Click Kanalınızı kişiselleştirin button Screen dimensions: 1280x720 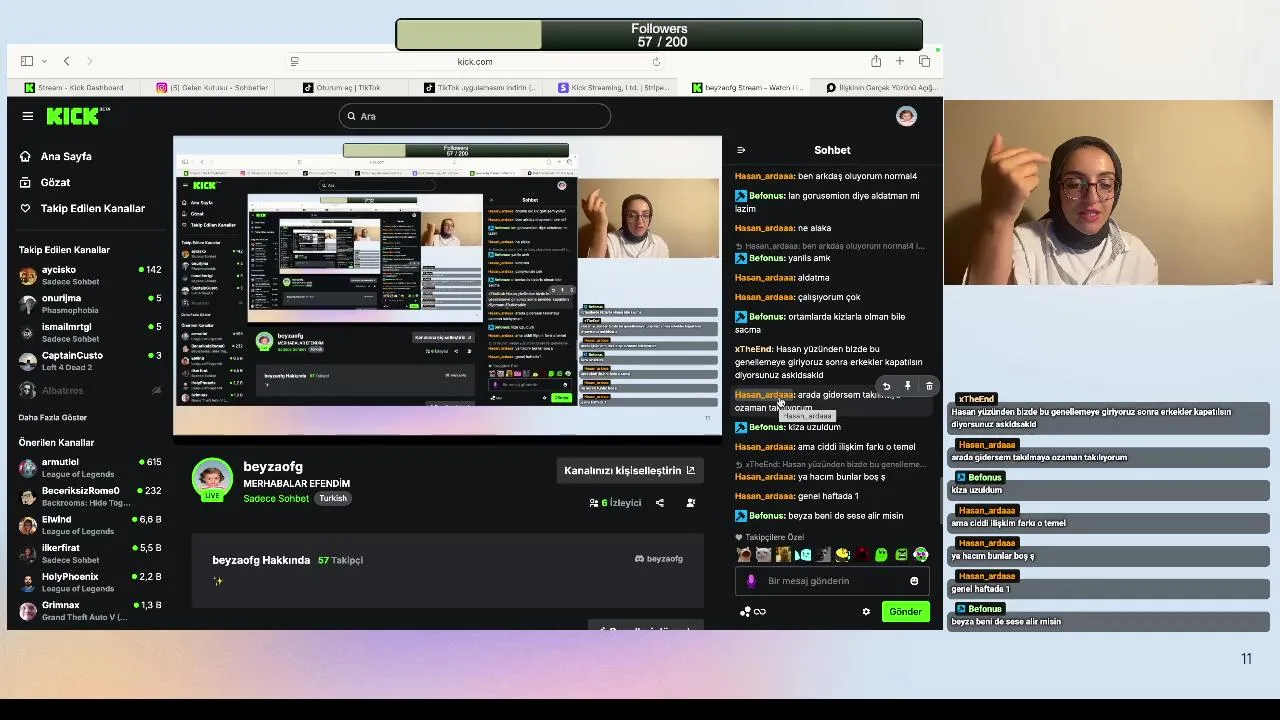click(x=629, y=471)
